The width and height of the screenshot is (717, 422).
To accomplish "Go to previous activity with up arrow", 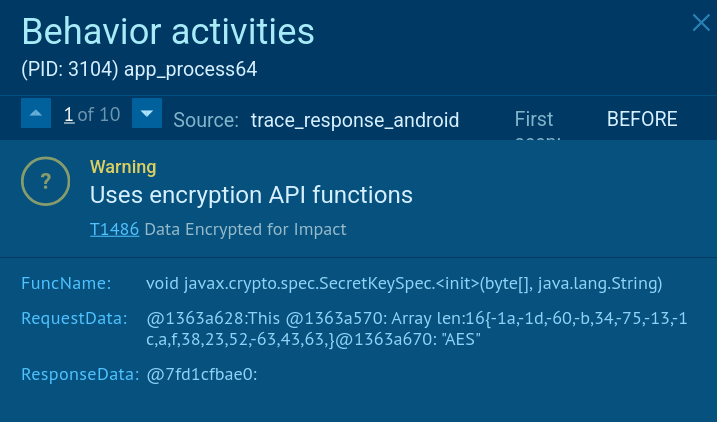I will click(36, 113).
